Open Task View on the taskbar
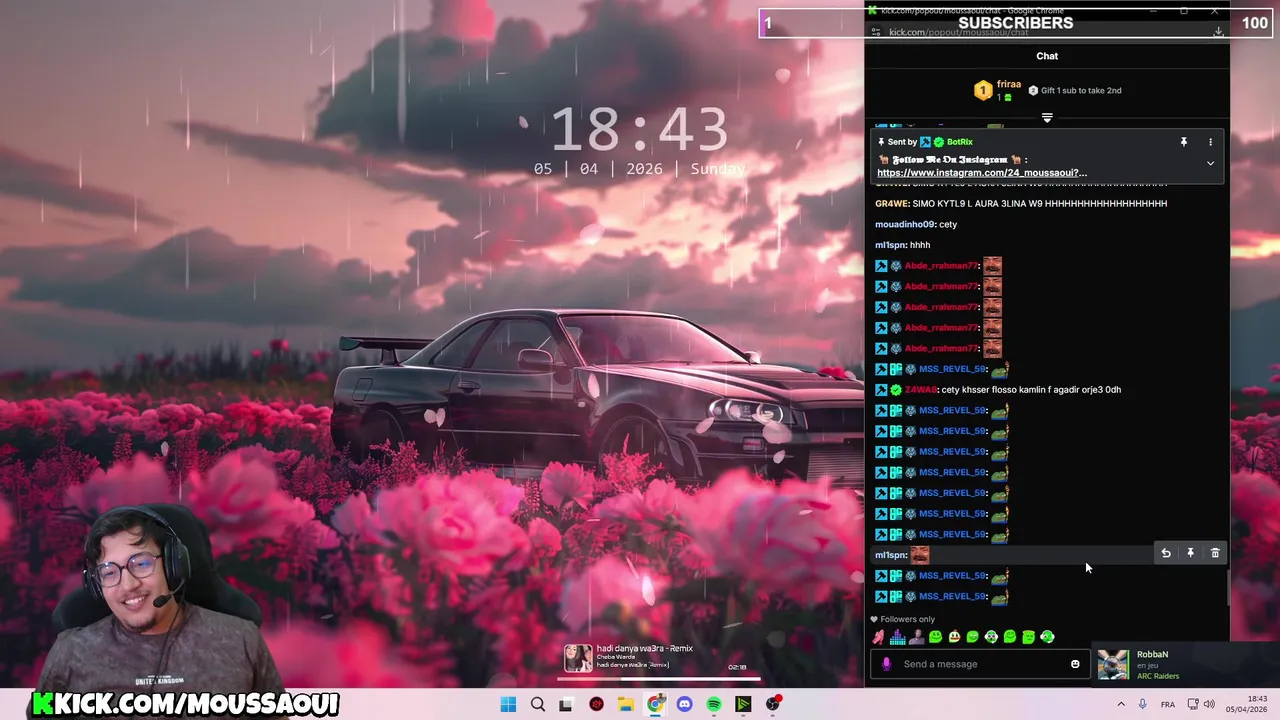The width and height of the screenshot is (1280, 720). point(566,704)
